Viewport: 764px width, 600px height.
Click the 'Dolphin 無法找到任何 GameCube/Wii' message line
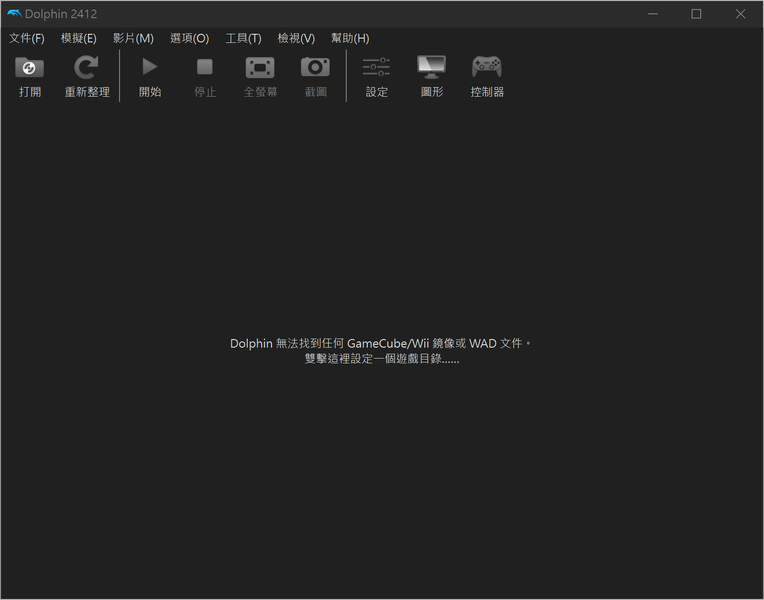click(381, 344)
